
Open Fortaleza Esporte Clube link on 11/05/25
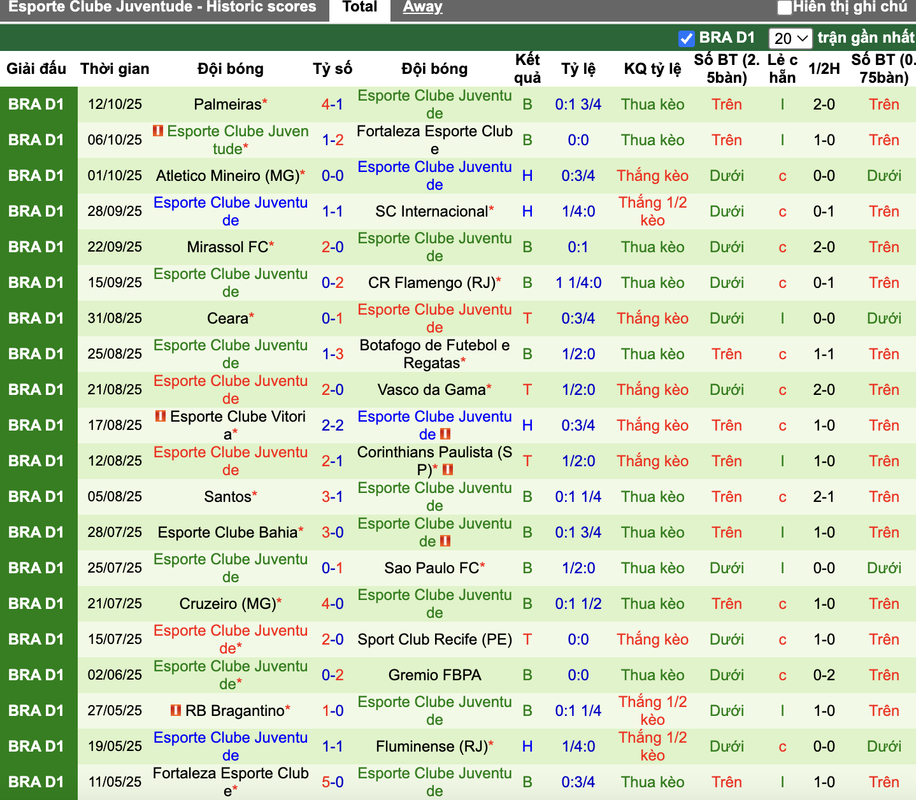[230, 782]
